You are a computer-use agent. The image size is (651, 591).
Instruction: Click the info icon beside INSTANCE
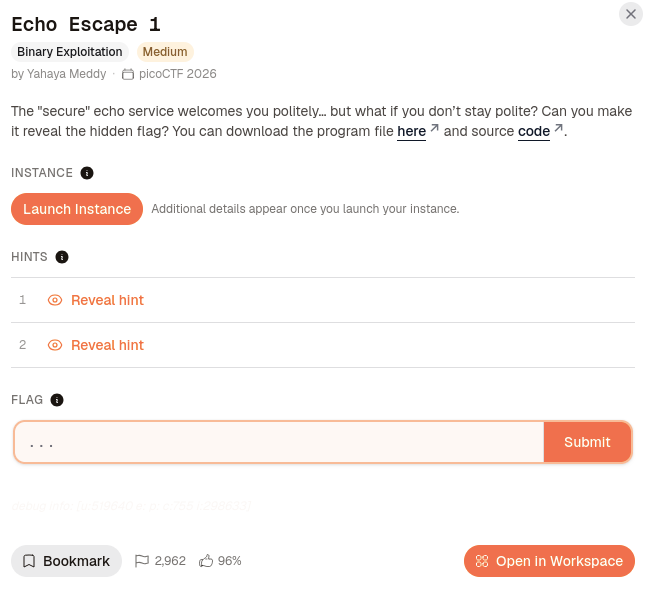[87, 173]
